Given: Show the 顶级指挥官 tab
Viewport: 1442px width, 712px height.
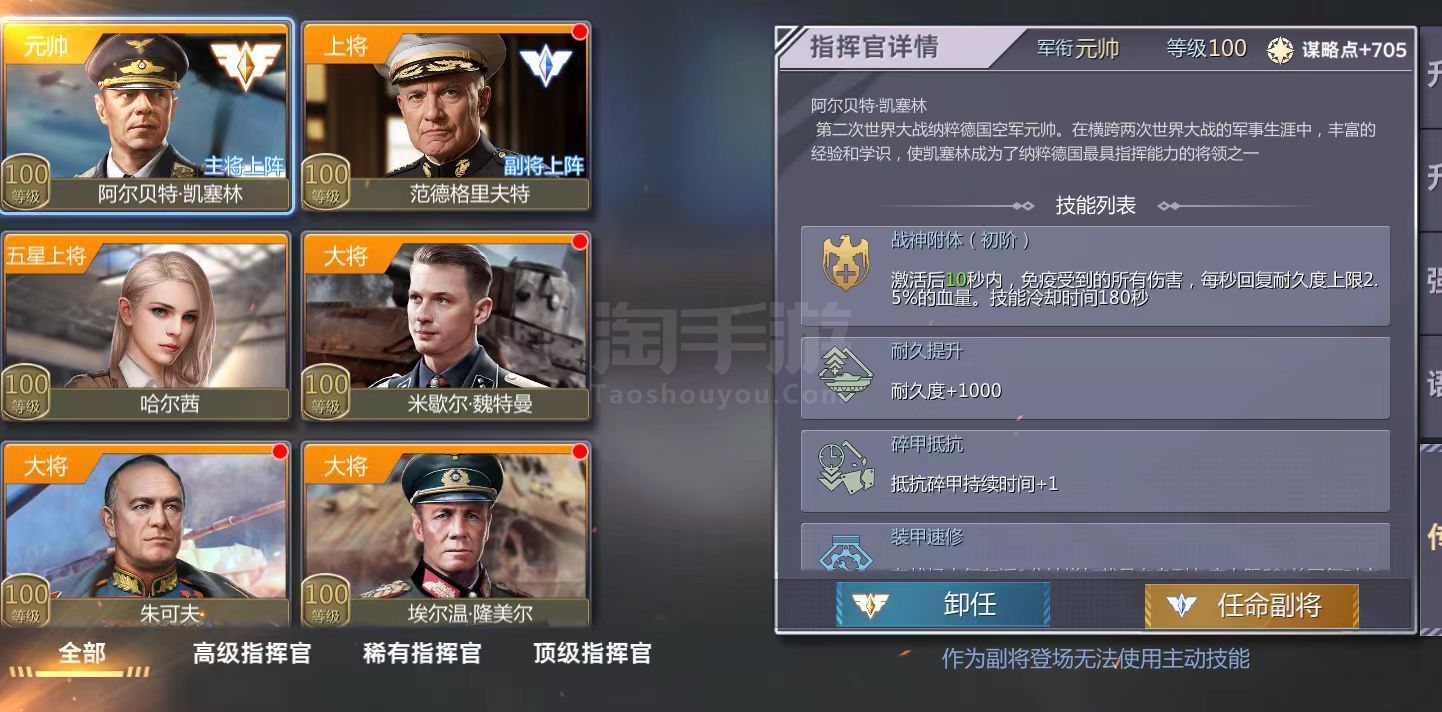Looking at the screenshot, I should pos(592,654).
